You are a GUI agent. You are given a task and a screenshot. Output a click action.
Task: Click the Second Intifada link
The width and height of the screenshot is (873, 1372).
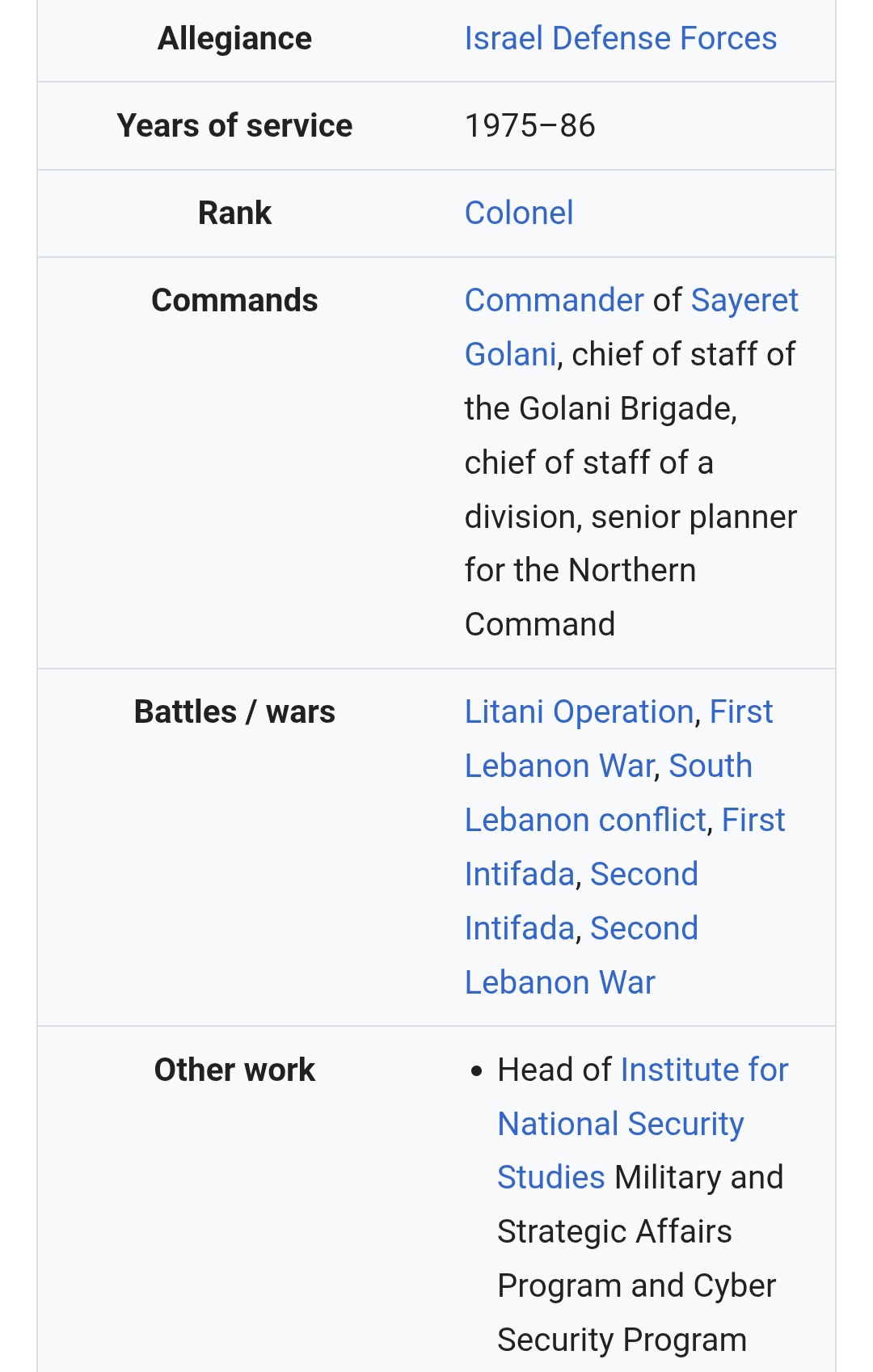click(643, 875)
